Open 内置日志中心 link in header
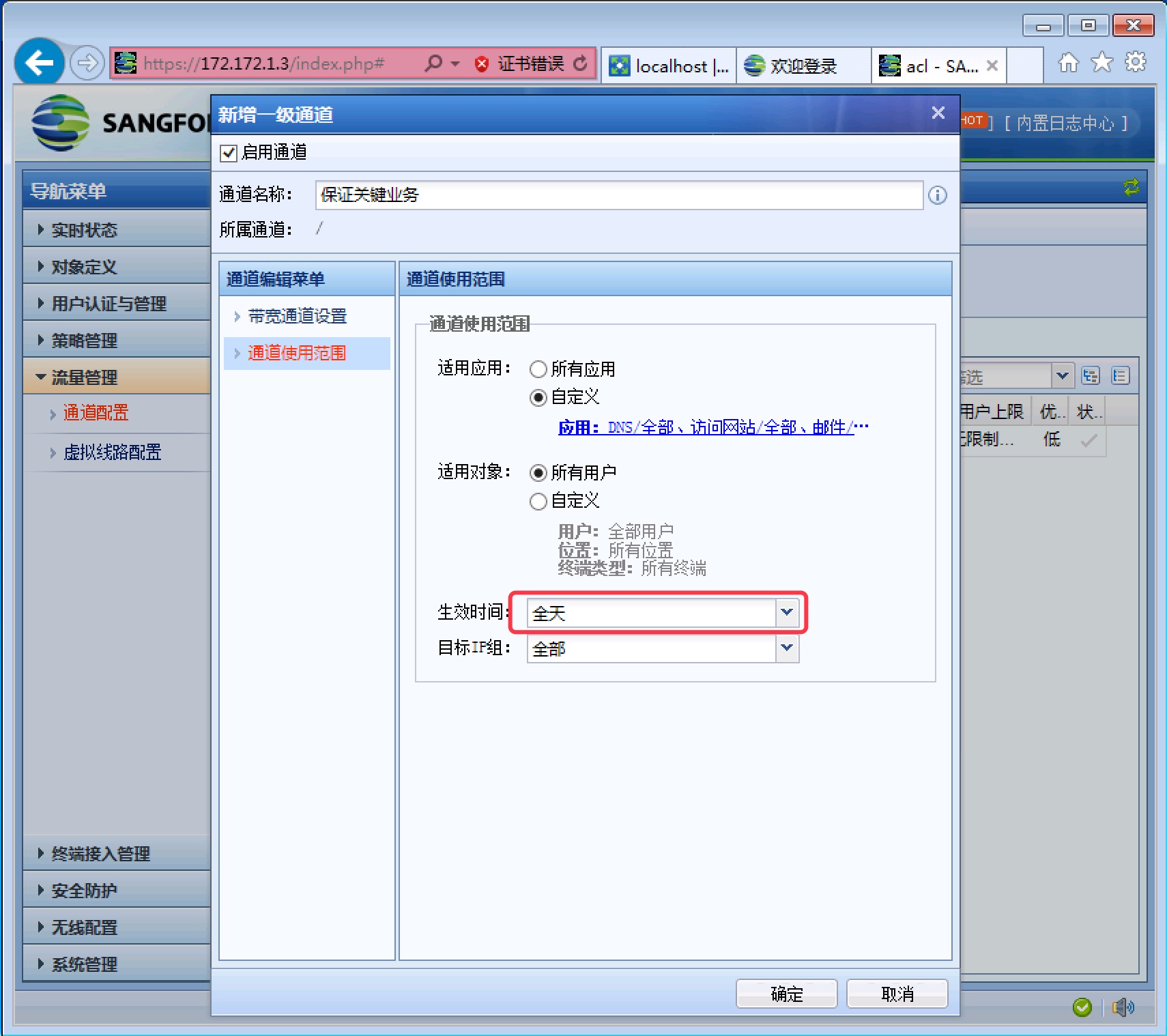 click(1065, 124)
